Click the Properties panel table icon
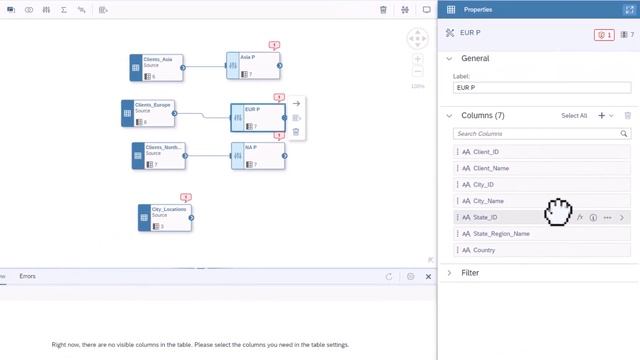 click(451, 9)
